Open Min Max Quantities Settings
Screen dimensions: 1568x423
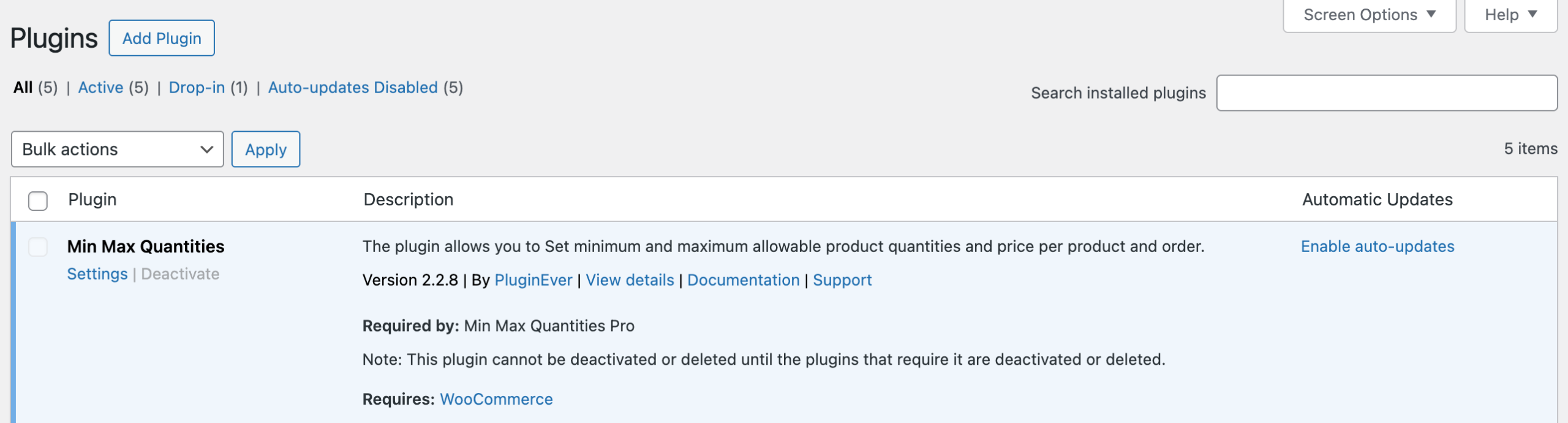coord(97,274)
